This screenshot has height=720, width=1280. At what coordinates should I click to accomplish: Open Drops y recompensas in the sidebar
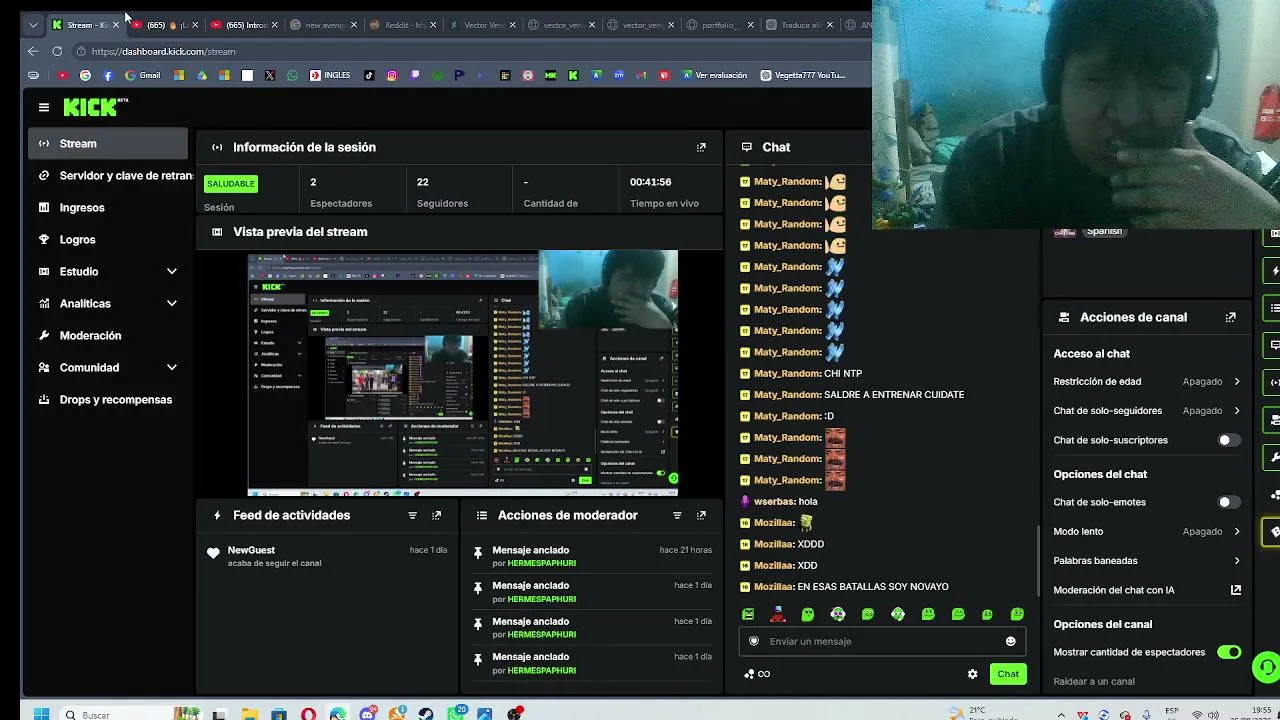click(x=108, y=399)
